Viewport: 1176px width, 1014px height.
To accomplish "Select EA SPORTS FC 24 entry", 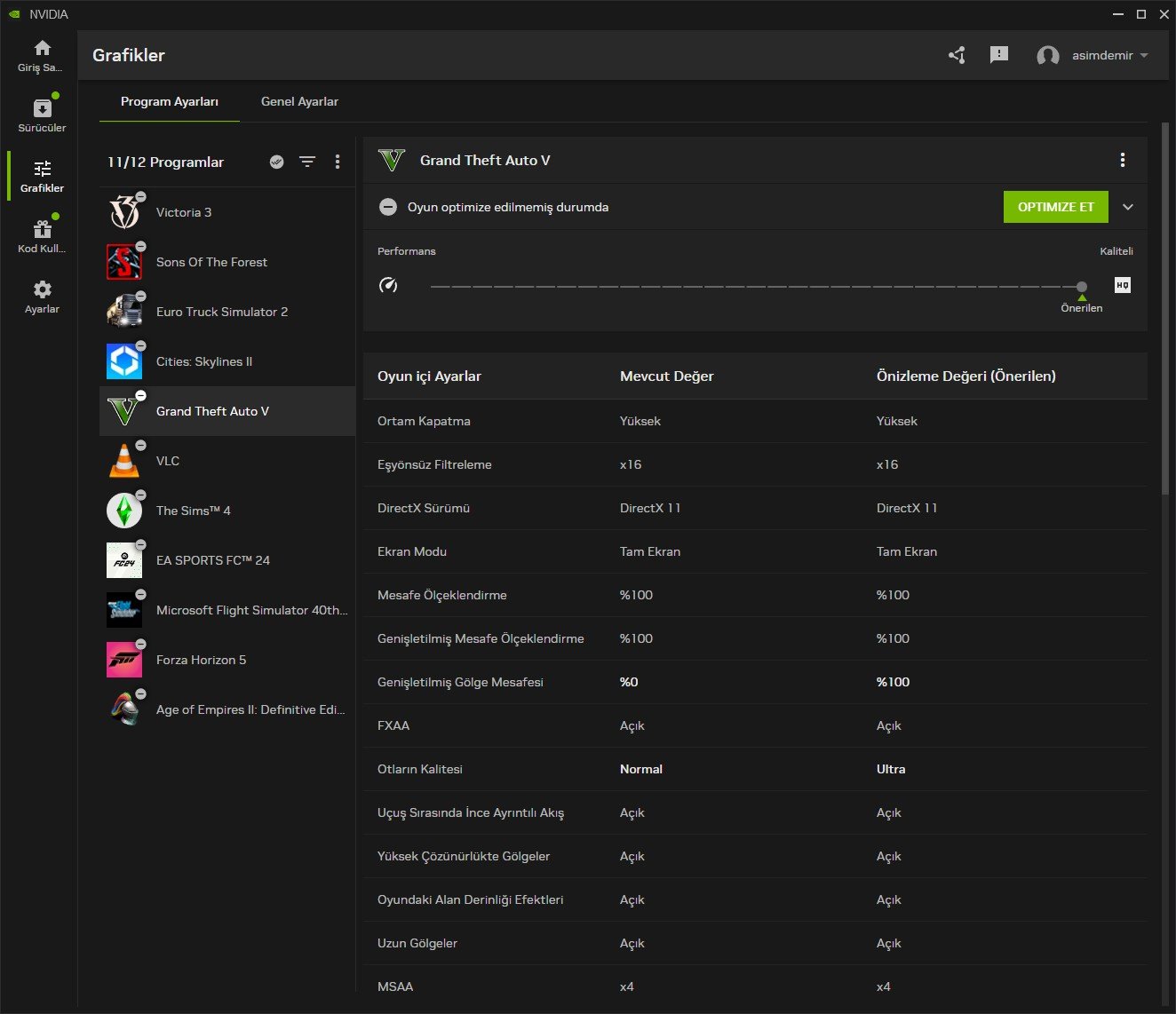I will click(x=227, y=560).
